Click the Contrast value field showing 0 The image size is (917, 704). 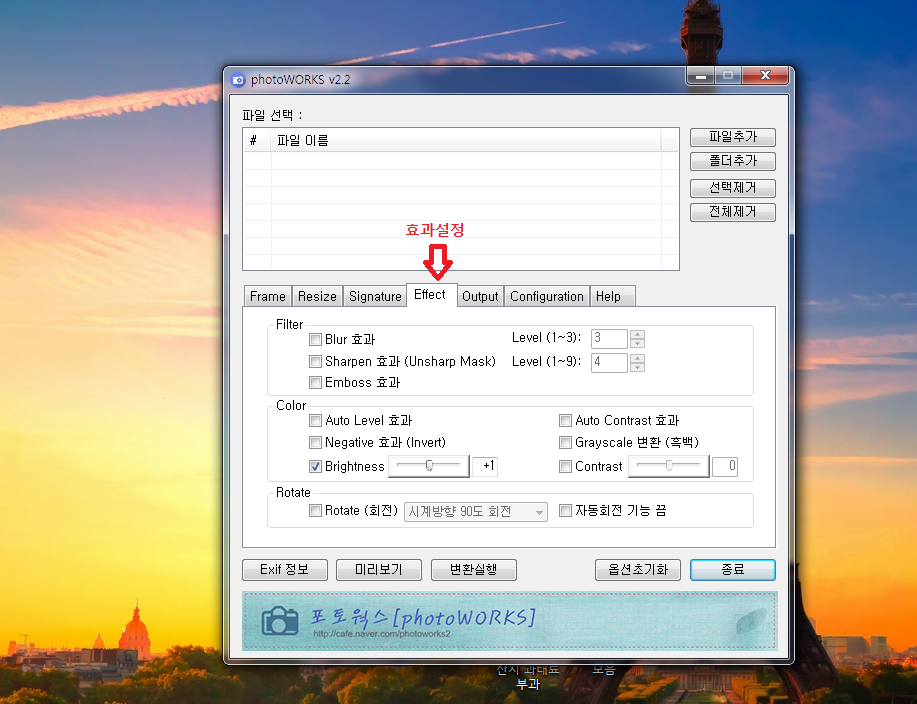725,466
